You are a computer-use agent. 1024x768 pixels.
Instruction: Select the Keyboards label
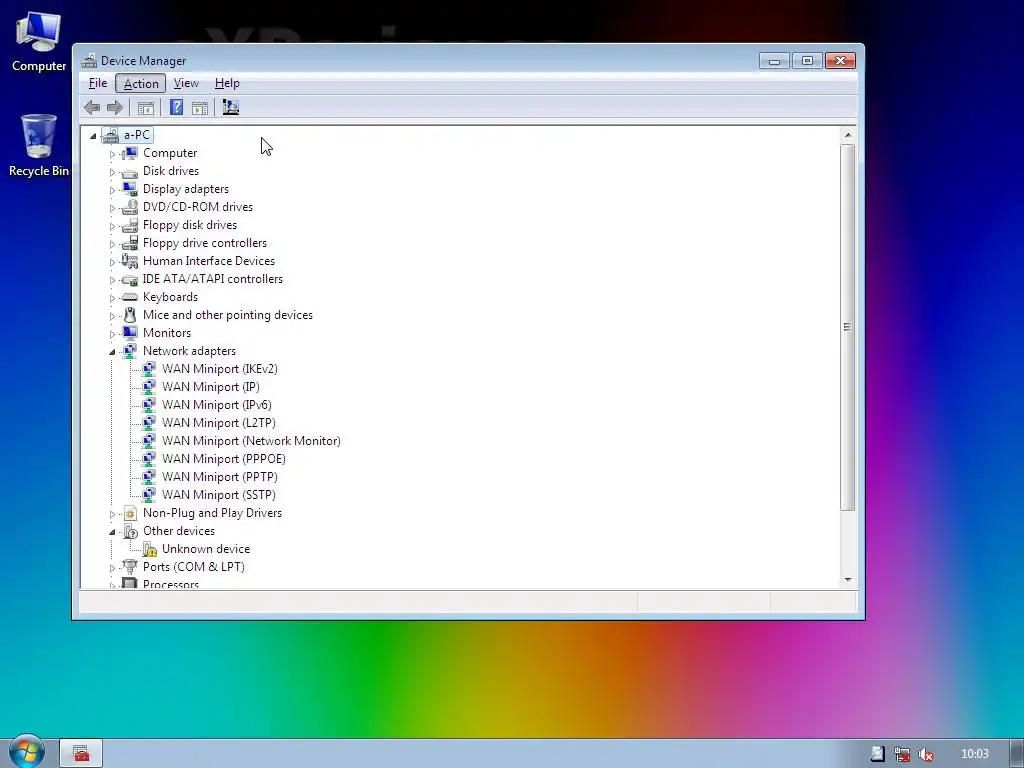[x=170, y=297]
